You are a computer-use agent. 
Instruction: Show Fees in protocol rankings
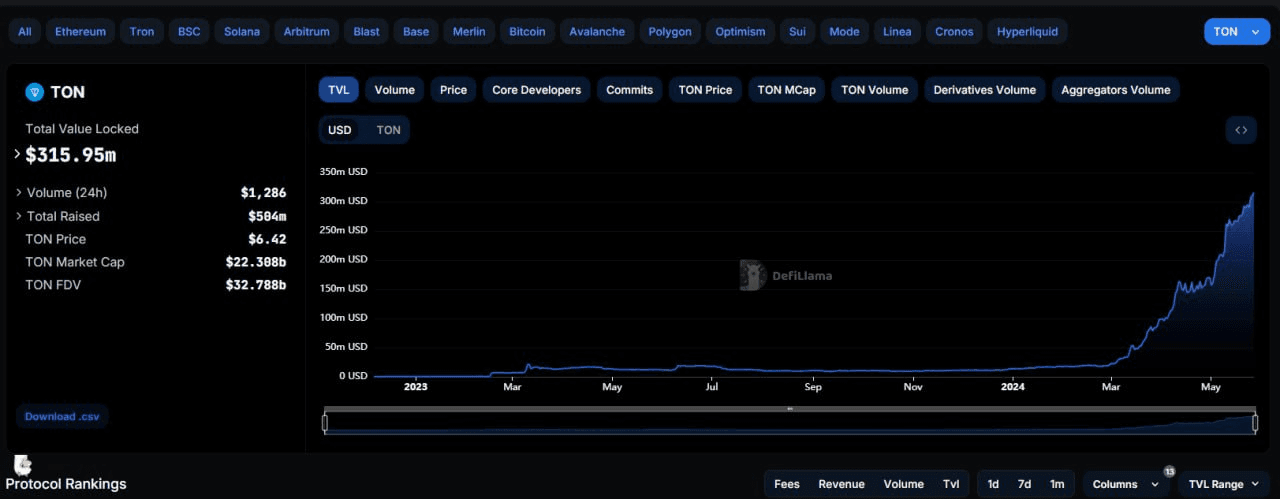[787, 484]
